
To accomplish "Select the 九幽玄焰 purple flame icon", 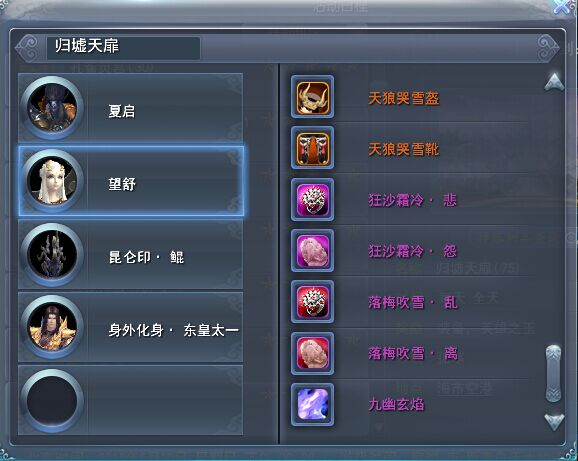I will pos(313,405).
